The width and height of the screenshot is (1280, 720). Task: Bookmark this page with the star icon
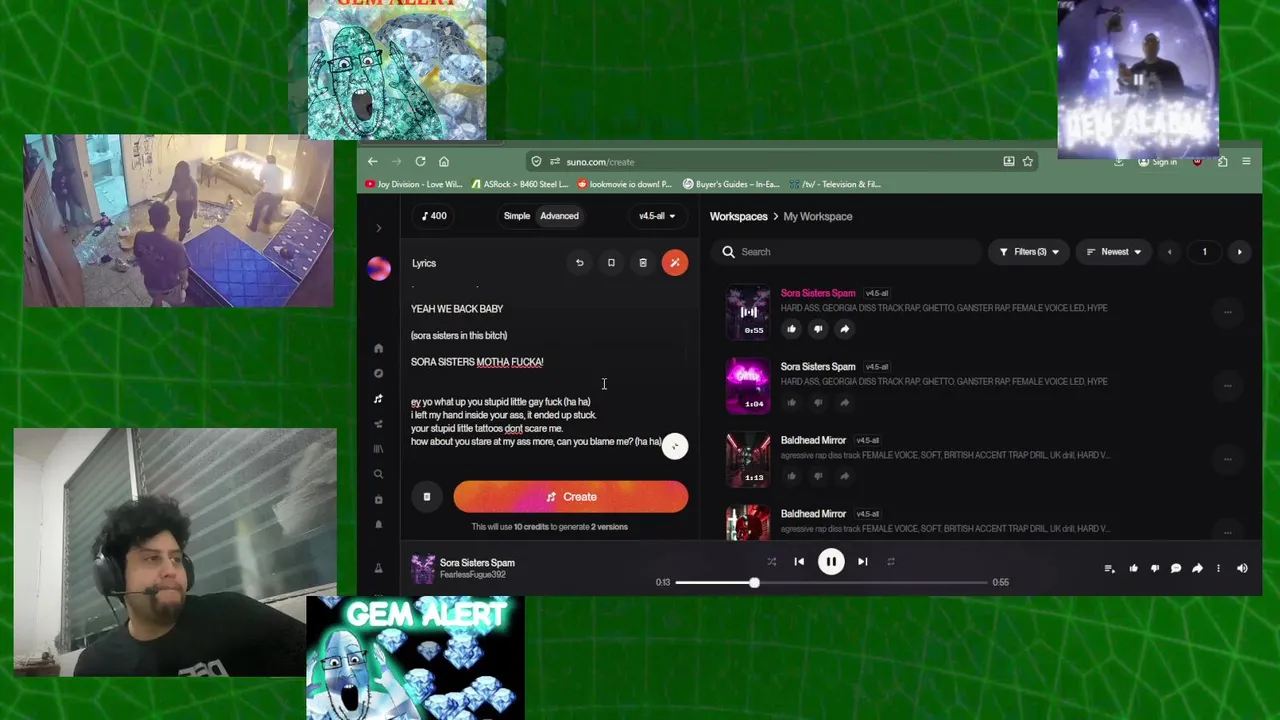click(1027, 161)
